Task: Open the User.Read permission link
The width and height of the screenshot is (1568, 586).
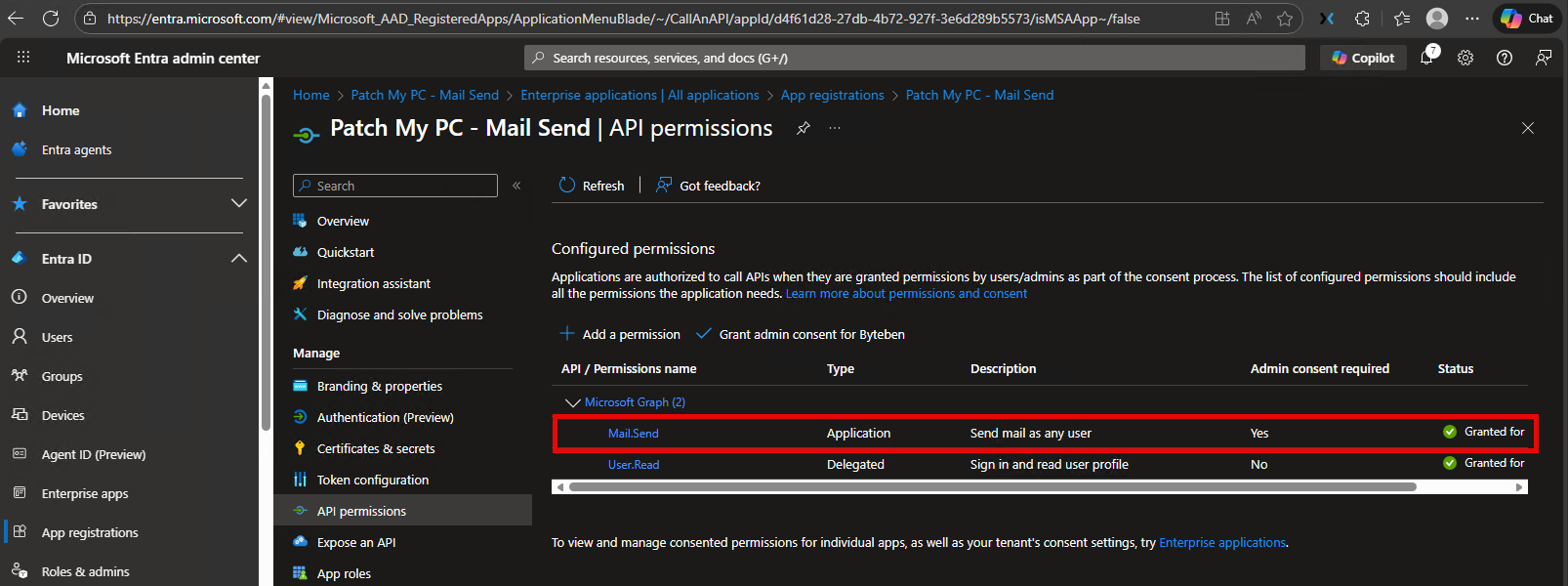Action: tap(634, 464)
